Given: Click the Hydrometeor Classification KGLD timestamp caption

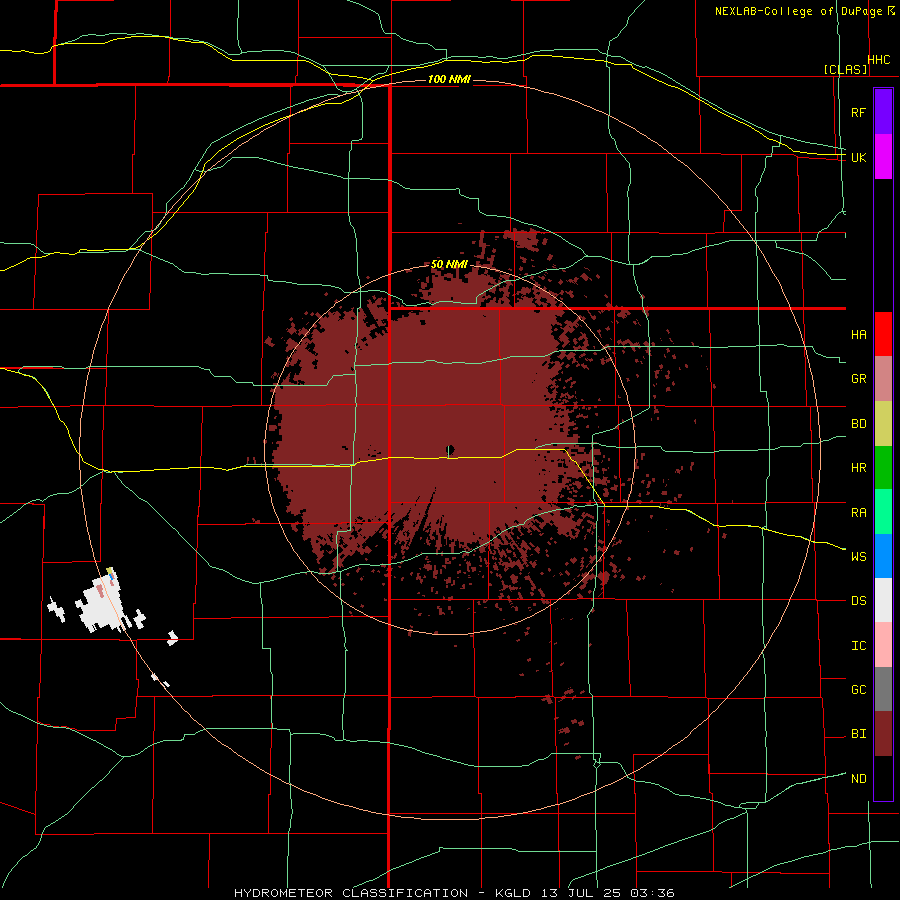Looking at the screenshot, I should click(x=454, y=893).
